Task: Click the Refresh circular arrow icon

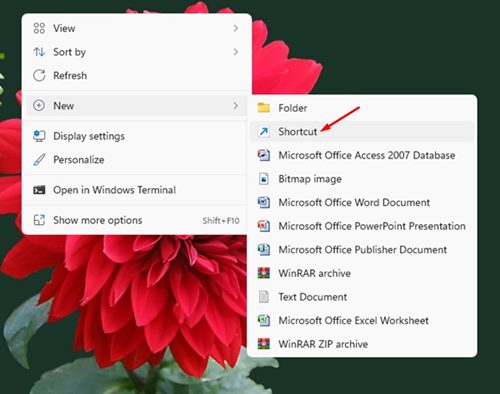Action: 39,76
